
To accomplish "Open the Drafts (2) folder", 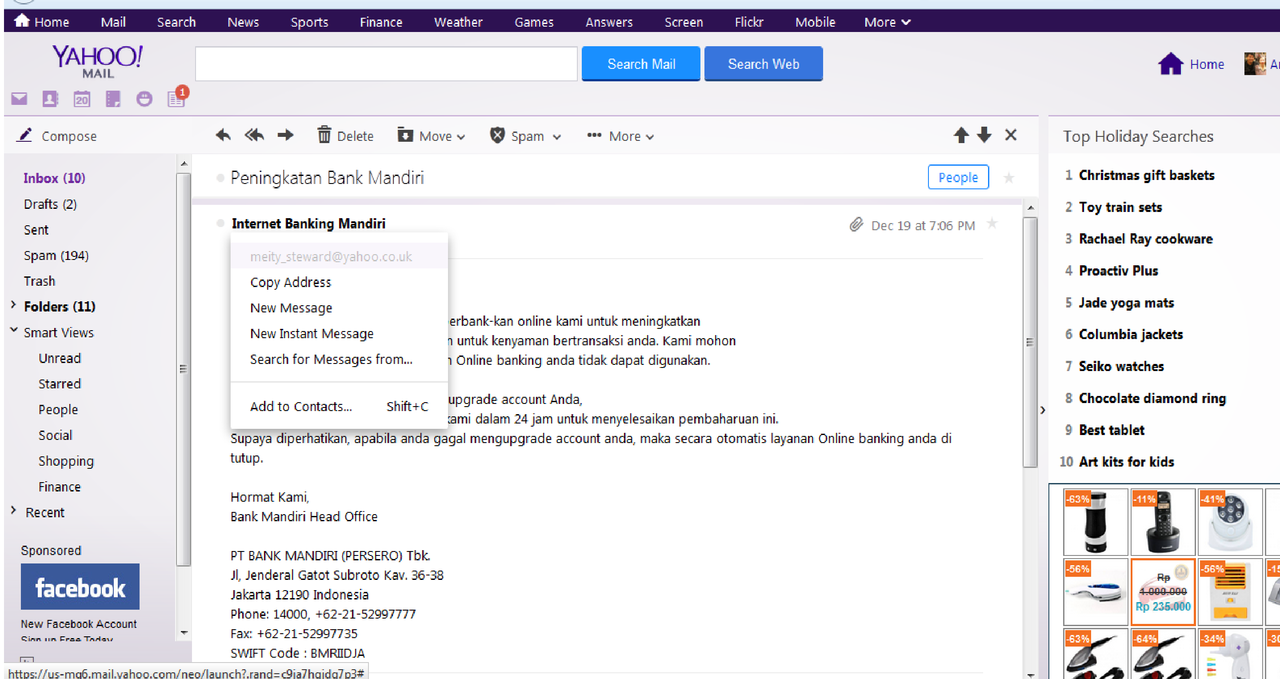I will [50, 204].
